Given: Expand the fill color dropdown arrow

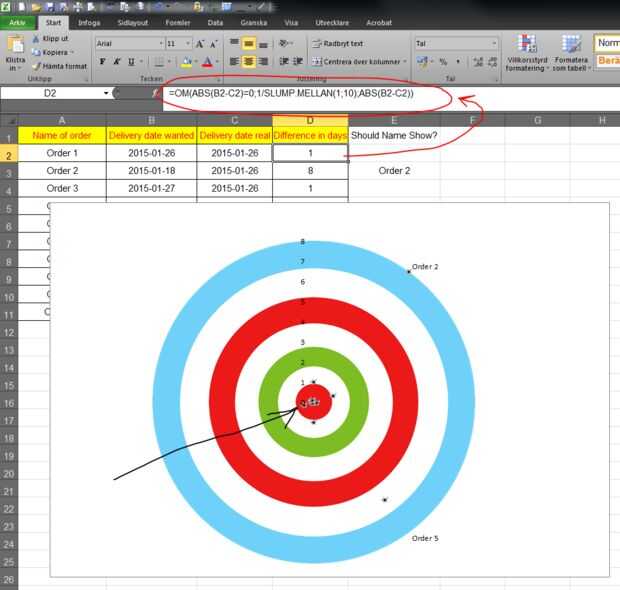Looking at the screenshot, I should click(x=196, y=62).
